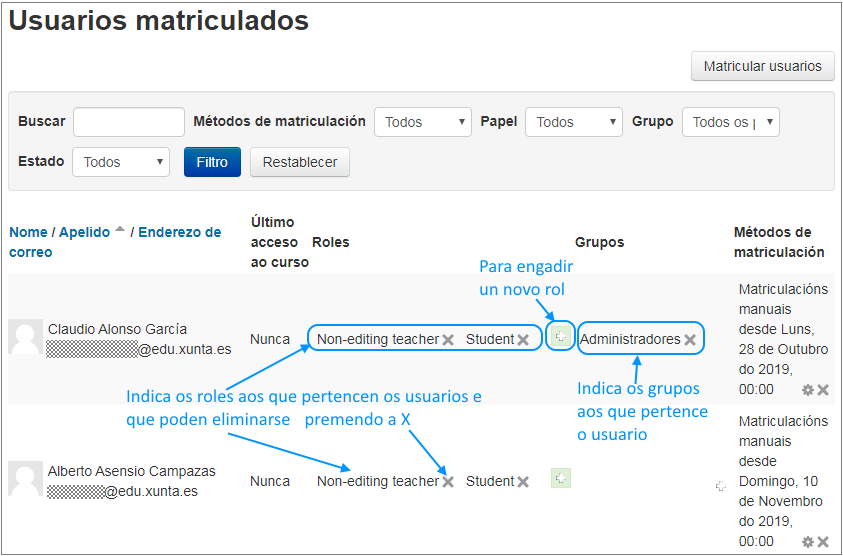Click Administradores group label
Screen dimensions: 843x556
pyautogui.click(x=630, y=339)
